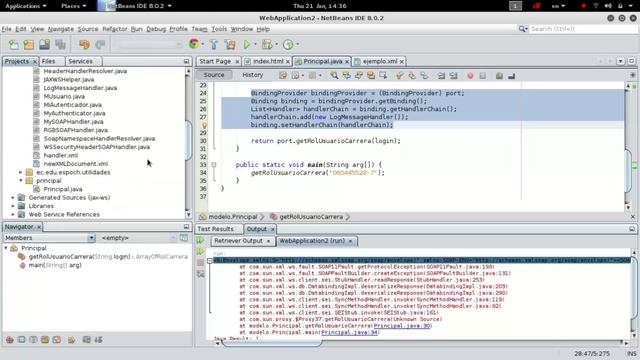
Task: Click lightbulb hint icon at line 28
Action: coord(204,125)
